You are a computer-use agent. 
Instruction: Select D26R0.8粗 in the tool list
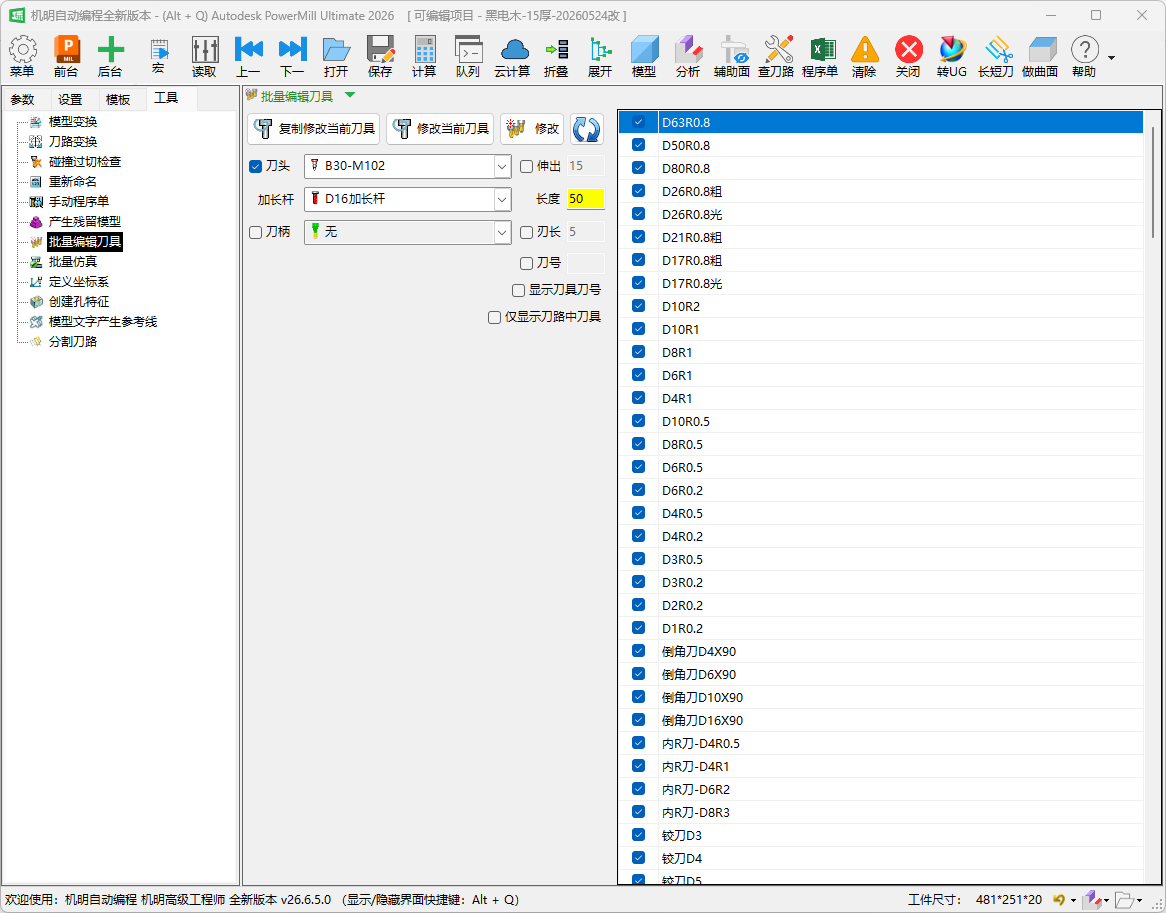(x=880, y=191)
